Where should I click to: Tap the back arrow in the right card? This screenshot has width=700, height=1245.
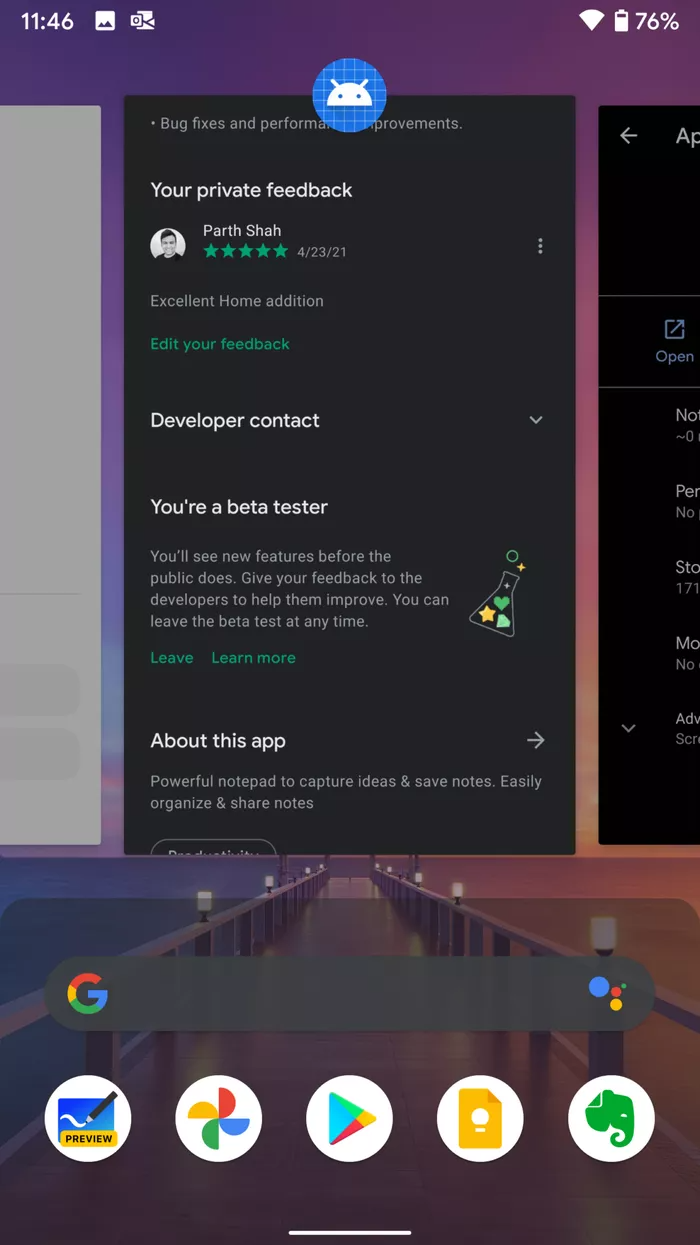(x=628, y=136)
